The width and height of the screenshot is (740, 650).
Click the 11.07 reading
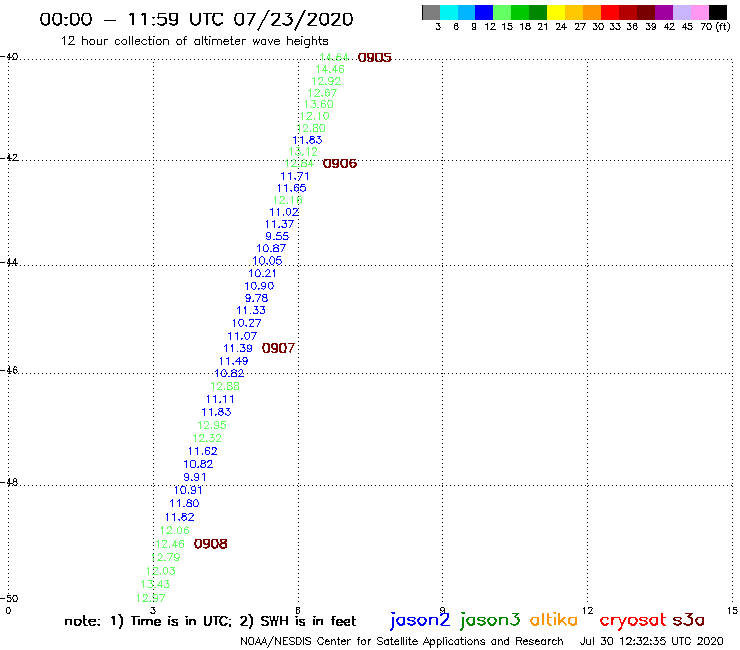pyautogui.click(x=242, y=336)
